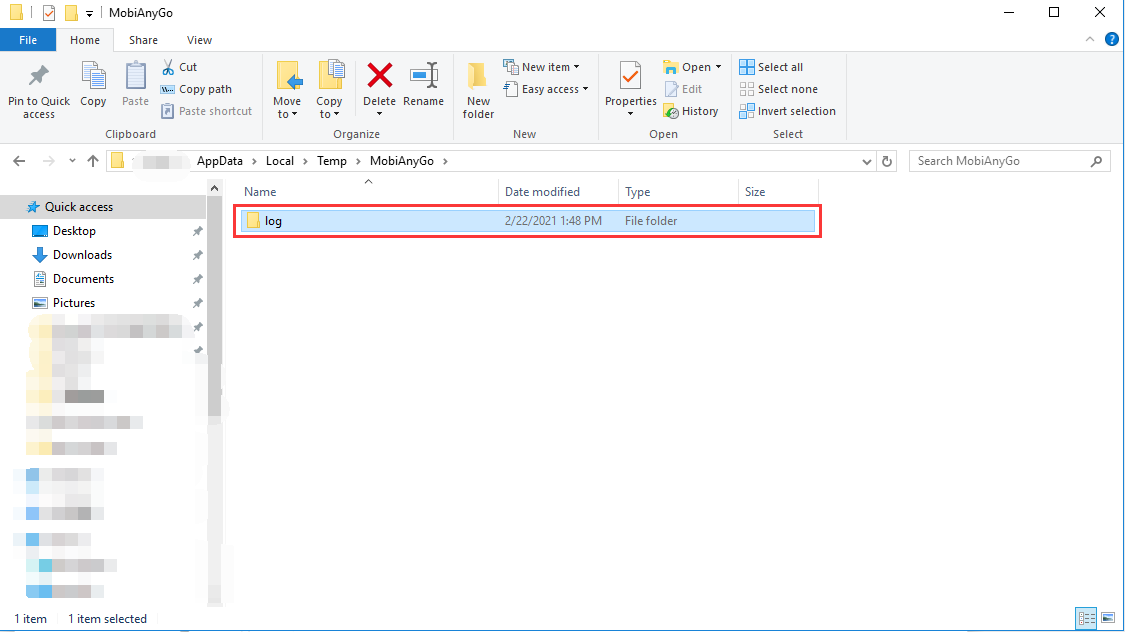Screen dimensions: 1125x632
Task: Click the Downloads pin icon
Action: click(x=197, y=255)
